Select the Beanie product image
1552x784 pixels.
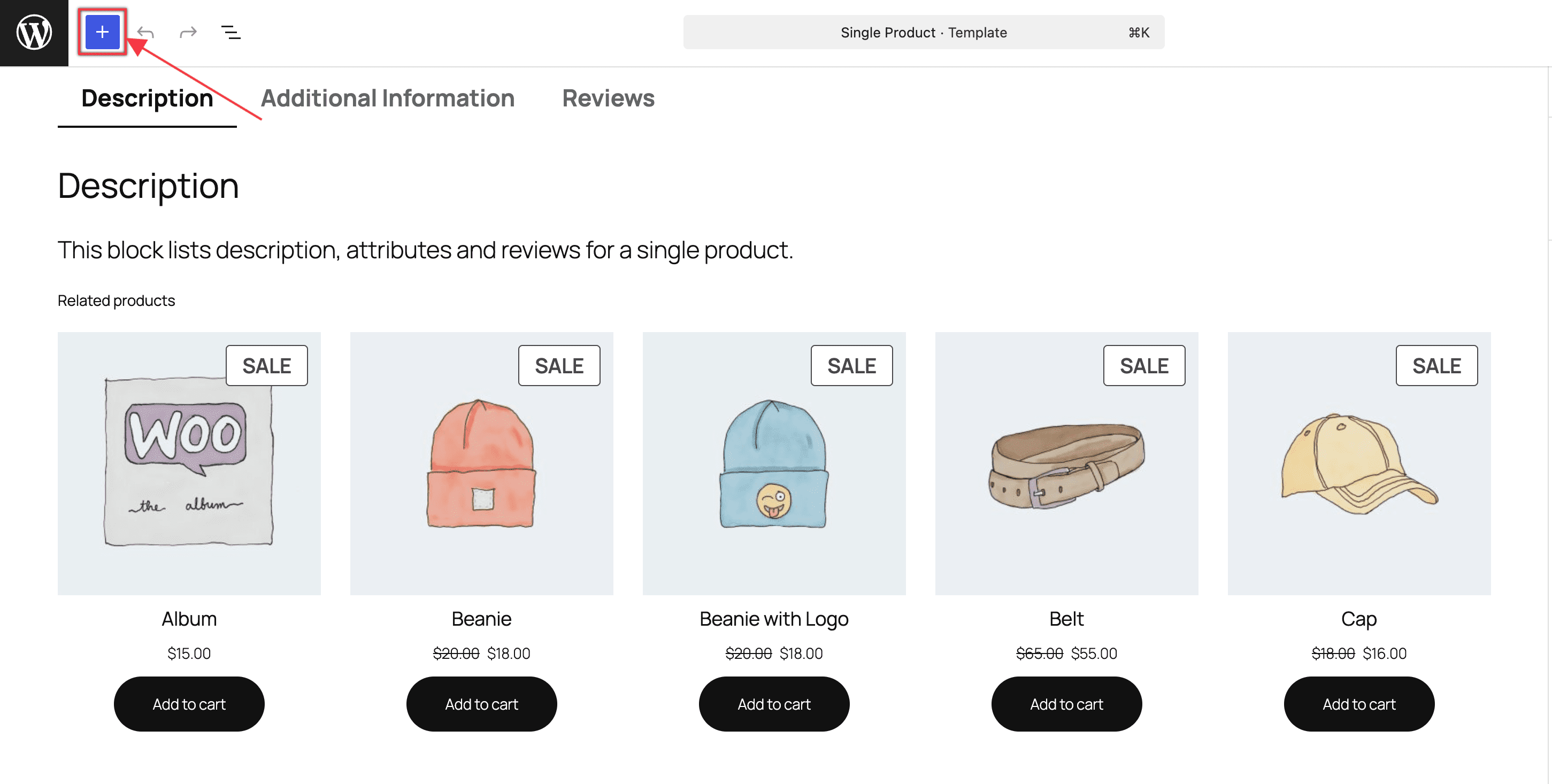(x=481, y=464)
